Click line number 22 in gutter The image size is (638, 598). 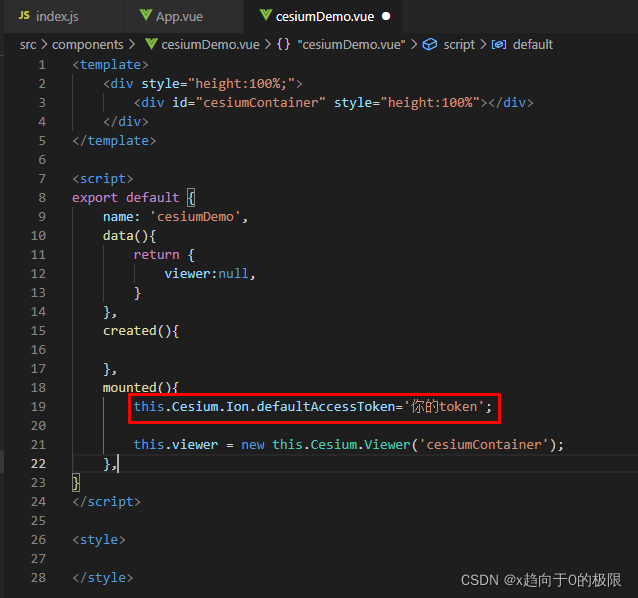click(x=38, y=463)
